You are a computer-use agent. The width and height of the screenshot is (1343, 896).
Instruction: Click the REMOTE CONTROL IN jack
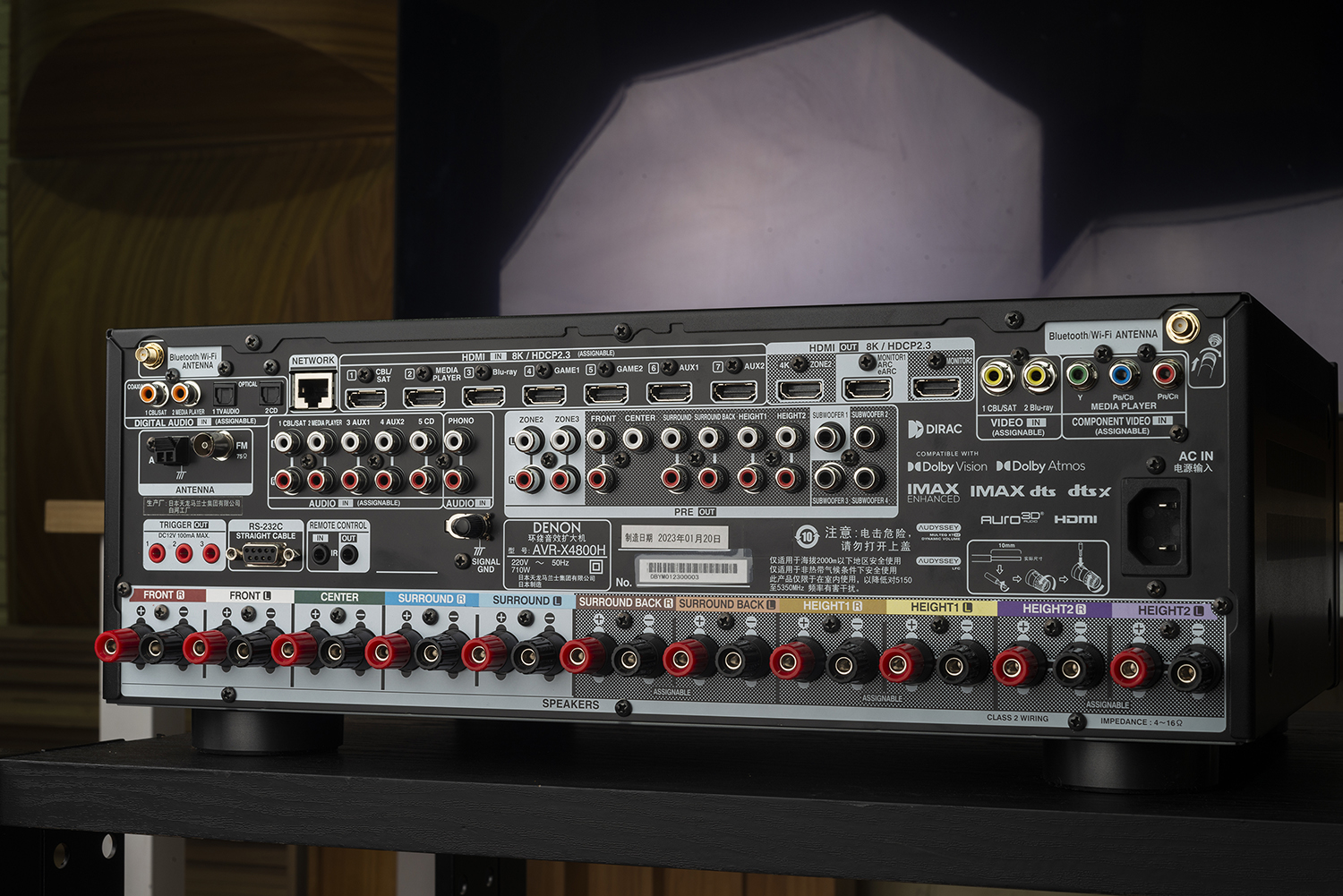pyautogui.click(x=321, y=555)
